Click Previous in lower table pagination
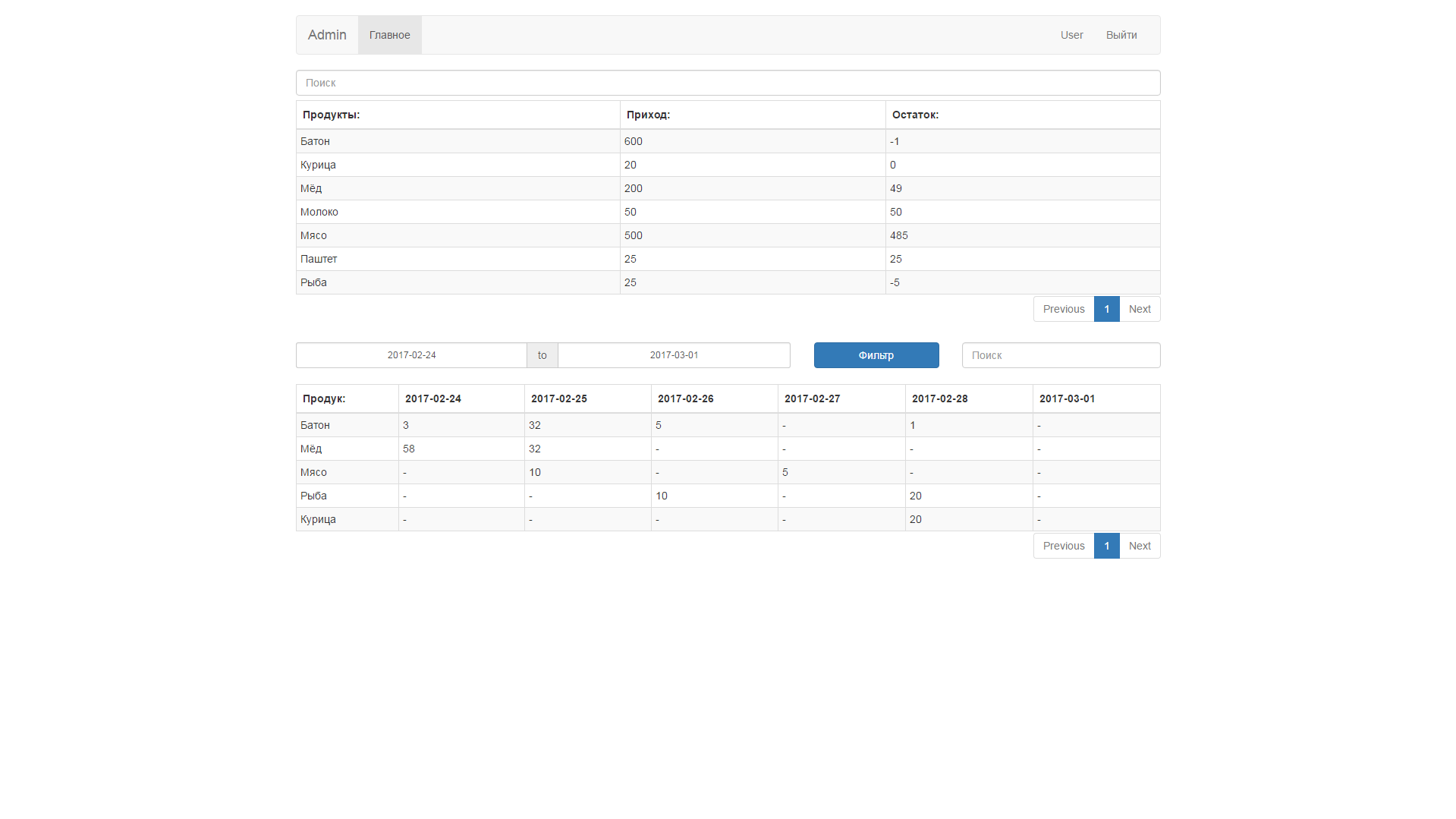1456x819 pixels. [1064, 546]
